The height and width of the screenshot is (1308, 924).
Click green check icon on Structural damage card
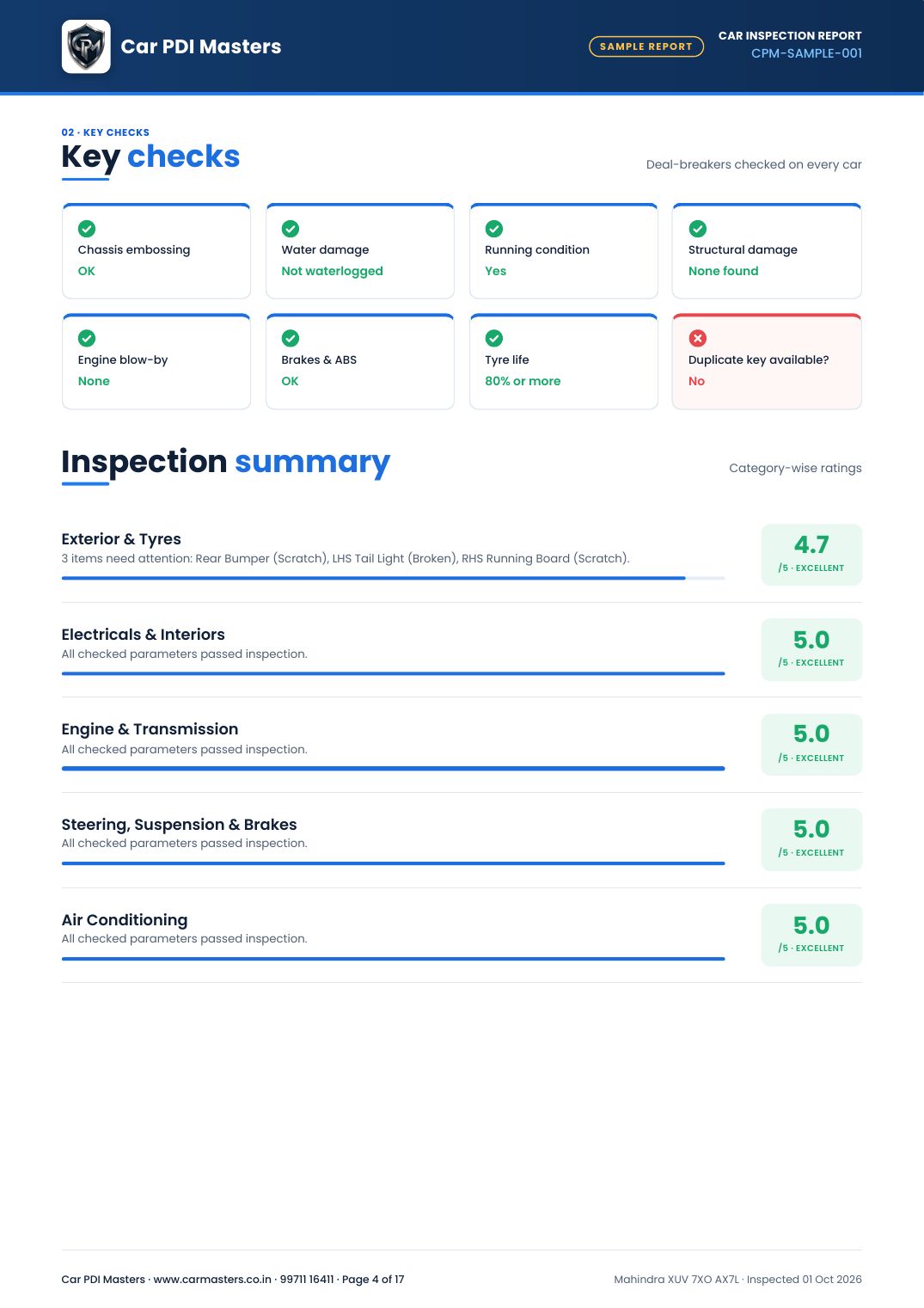(x=698, y=229)
